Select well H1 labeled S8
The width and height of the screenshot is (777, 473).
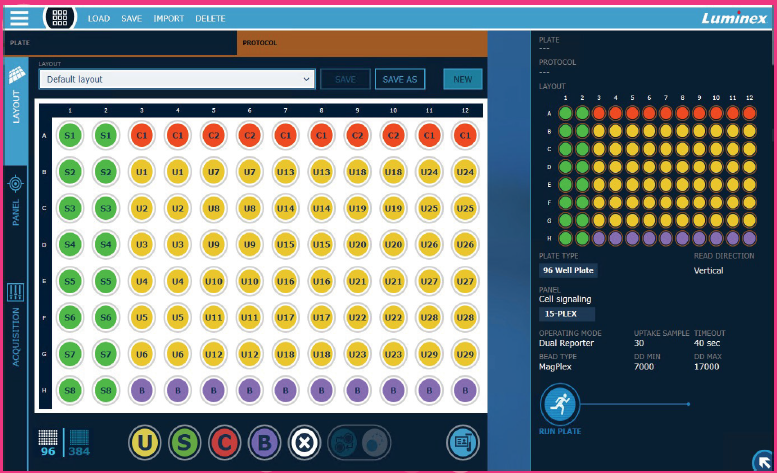pyautogui.click(x=70, y=390)
